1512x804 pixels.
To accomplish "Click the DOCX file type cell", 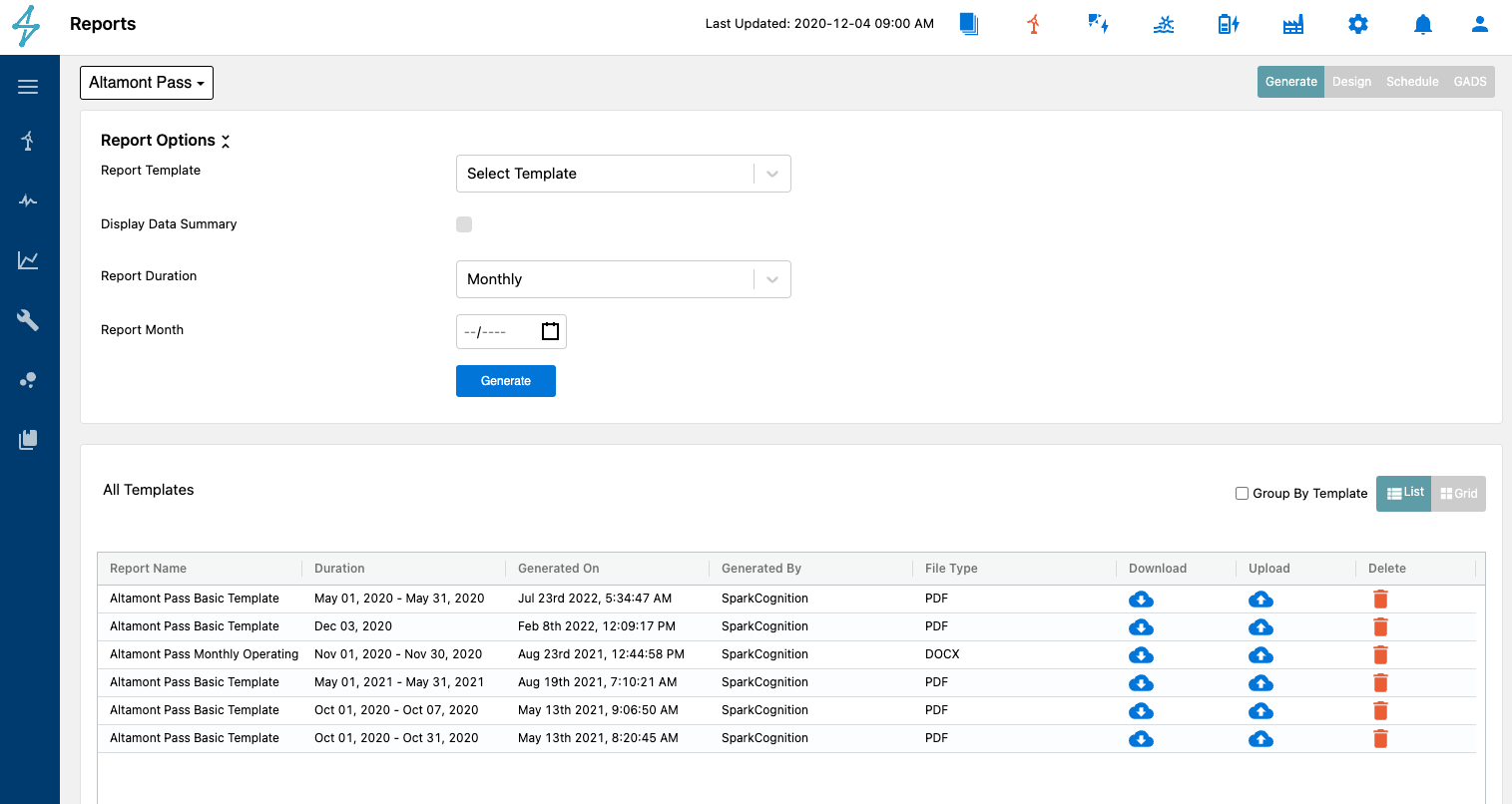I will pos(942,654).
